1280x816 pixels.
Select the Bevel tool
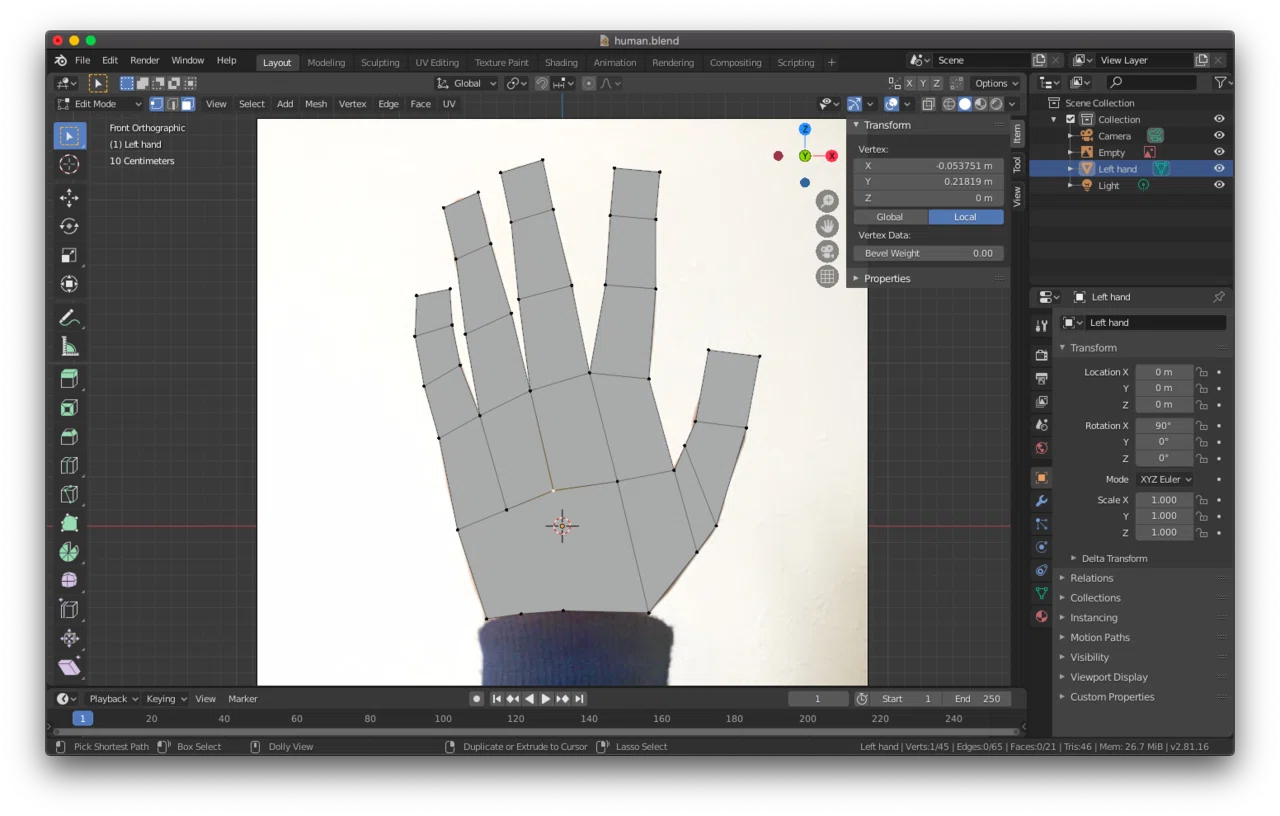pos(69,437)
